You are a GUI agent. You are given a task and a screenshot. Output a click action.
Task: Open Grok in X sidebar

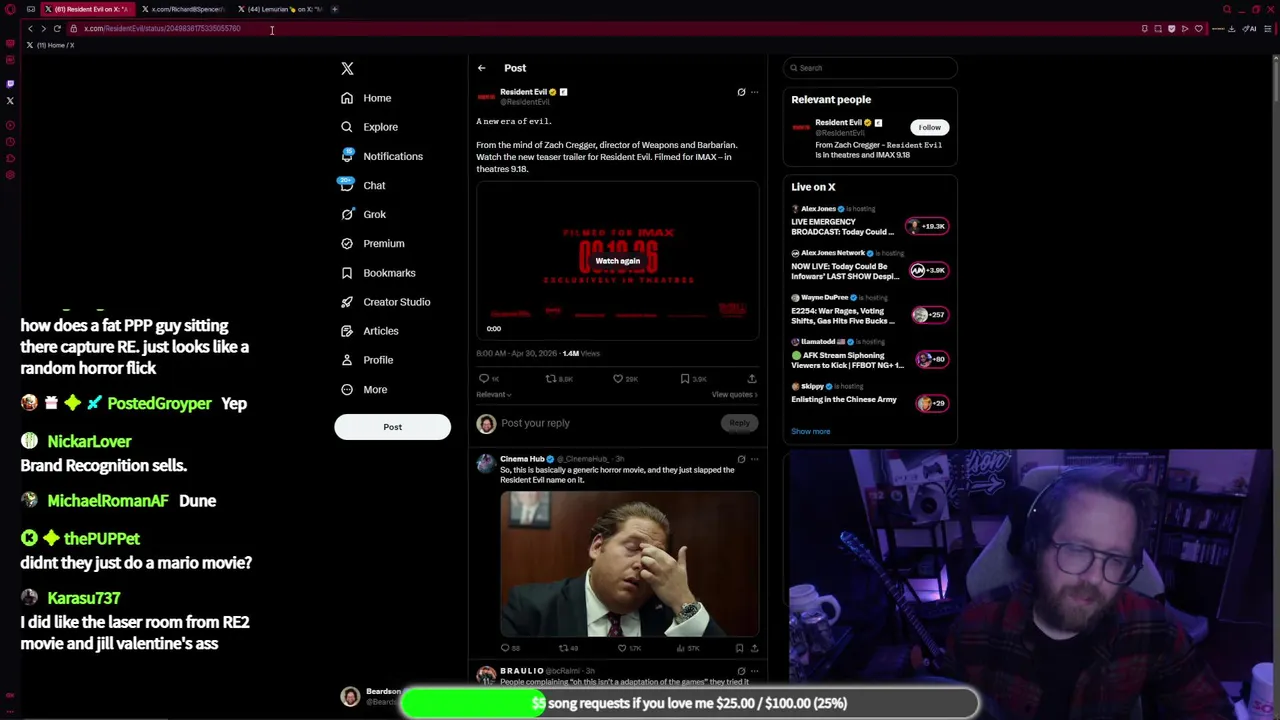[x=363, y=214]
